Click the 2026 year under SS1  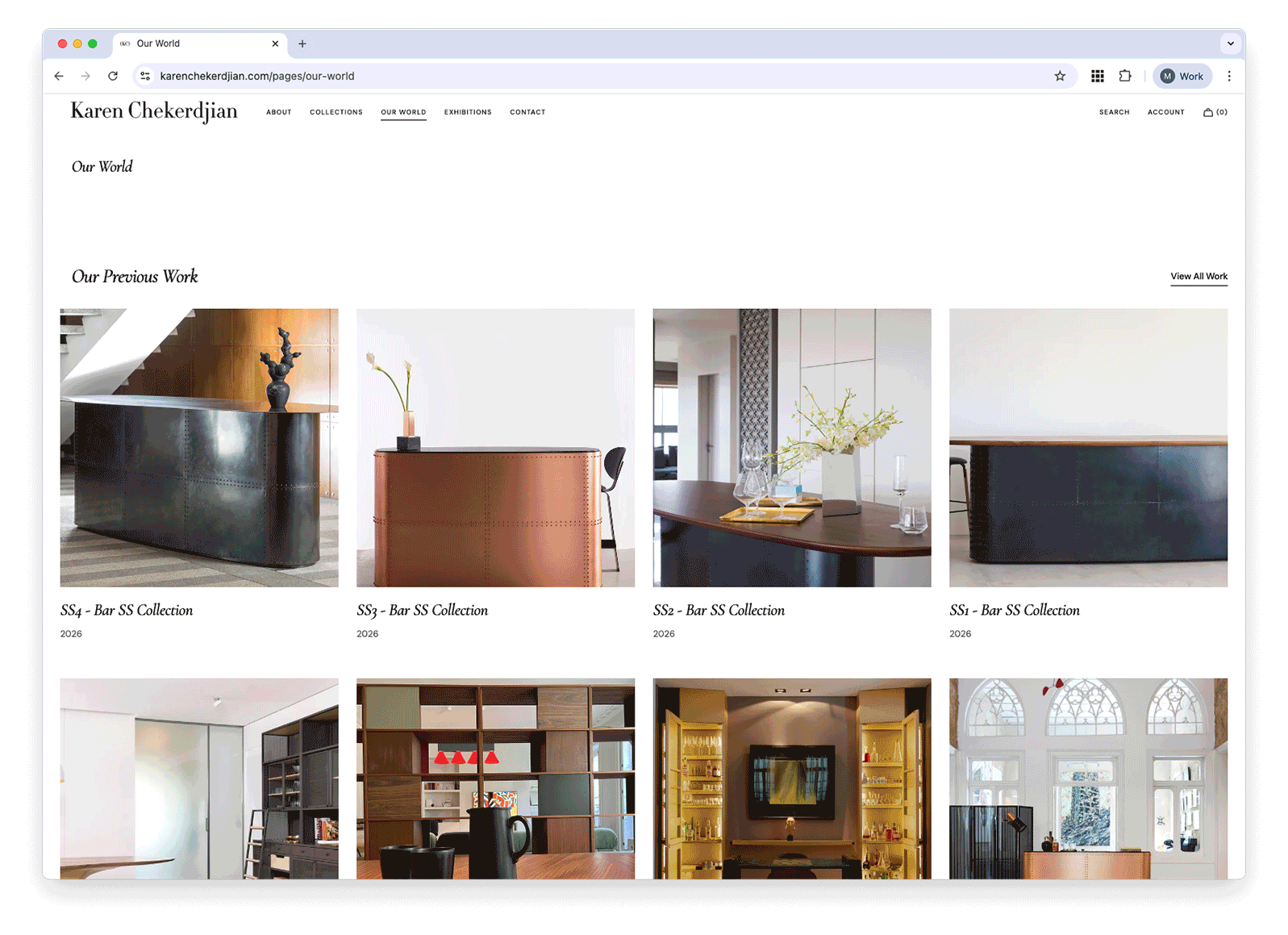[961, 634]
